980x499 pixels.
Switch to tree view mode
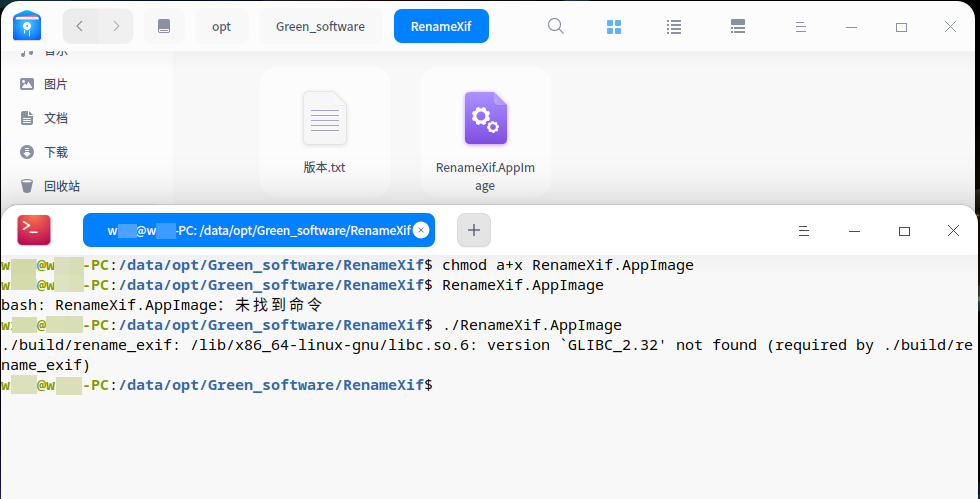tap(738, 27)
